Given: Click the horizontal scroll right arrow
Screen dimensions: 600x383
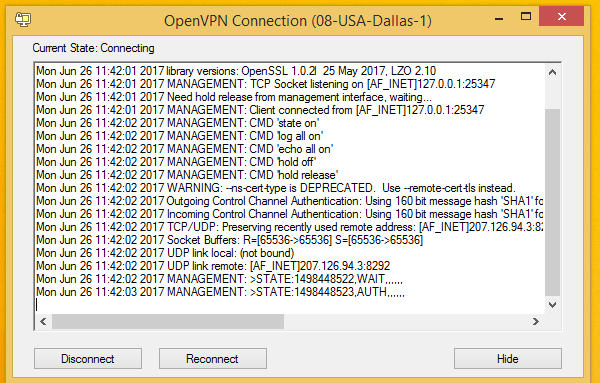Looking at the screenshot, I should tap(536, 321).
